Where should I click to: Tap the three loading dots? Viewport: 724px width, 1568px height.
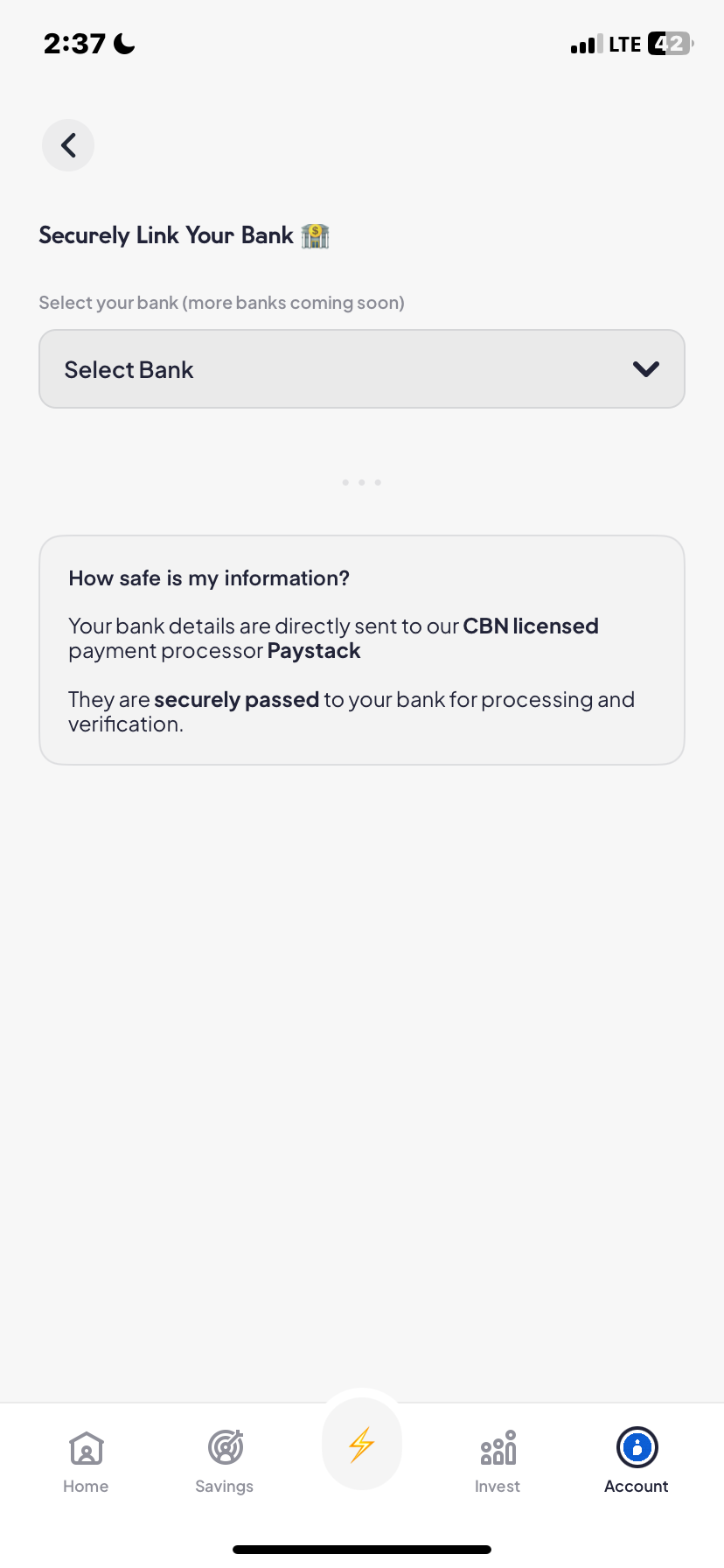tap(362, 482)
